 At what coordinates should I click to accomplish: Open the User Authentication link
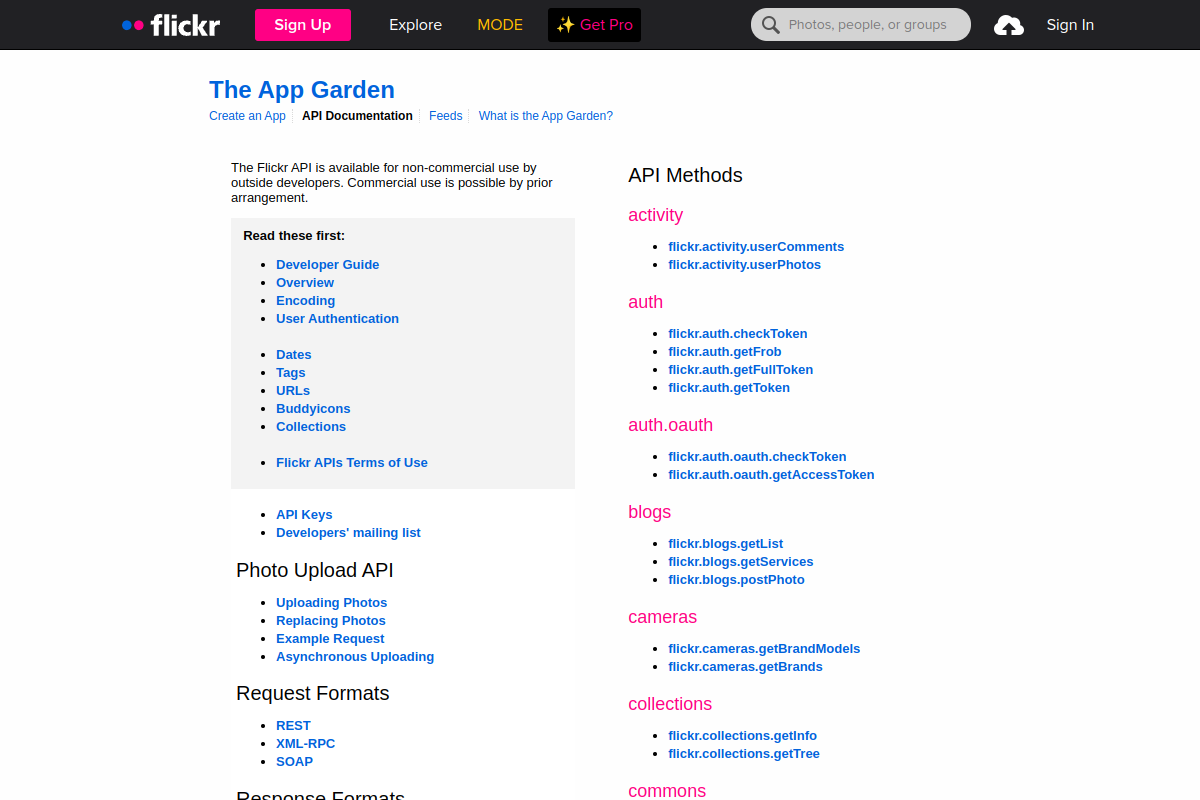pyautogui.click(x=337, y=319)
